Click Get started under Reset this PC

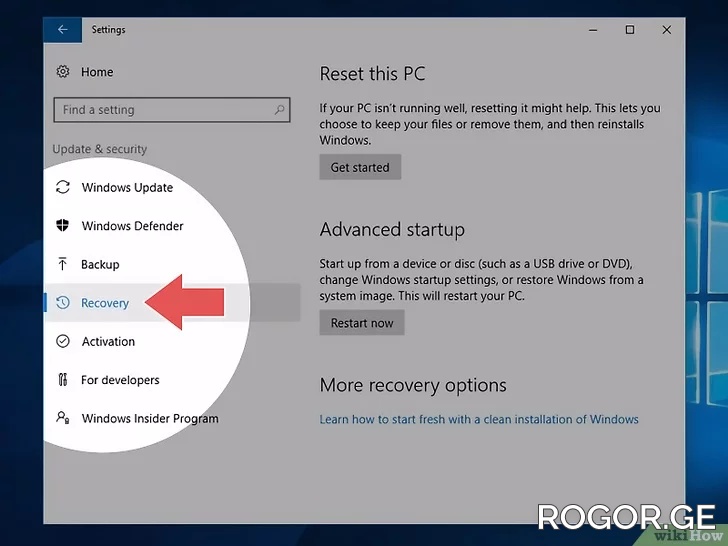pos(360,167)
